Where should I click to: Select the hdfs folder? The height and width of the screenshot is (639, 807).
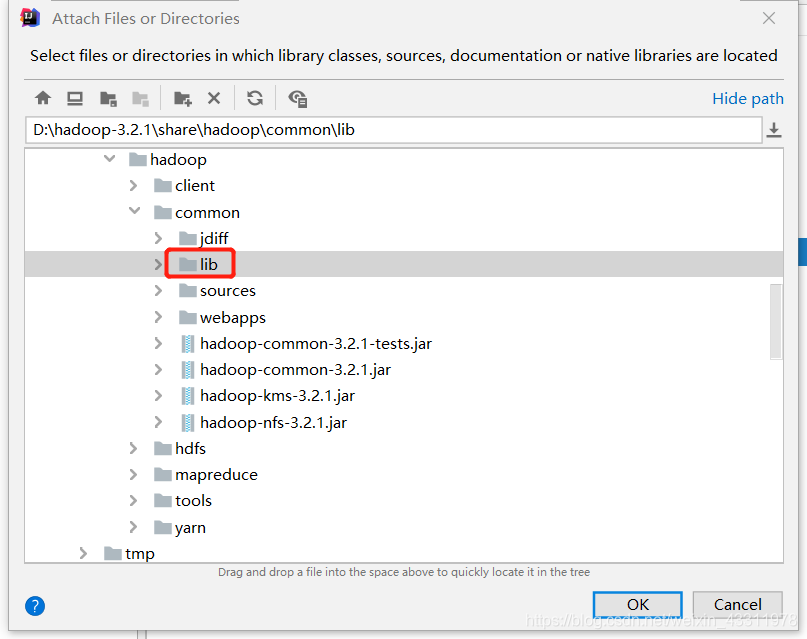[x=180, y=449]
